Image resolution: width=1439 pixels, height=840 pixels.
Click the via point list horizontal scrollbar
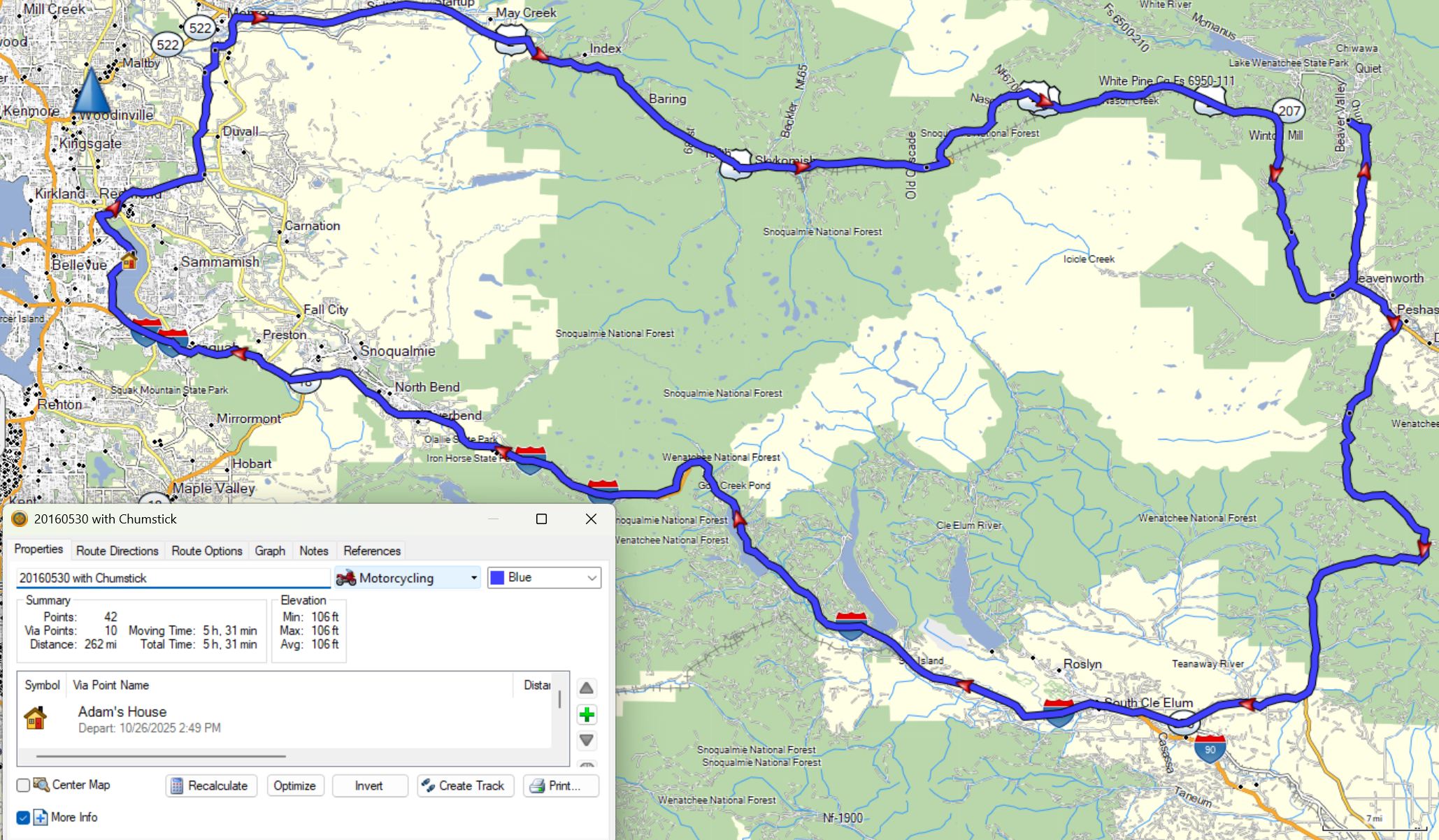pos(161,756)
